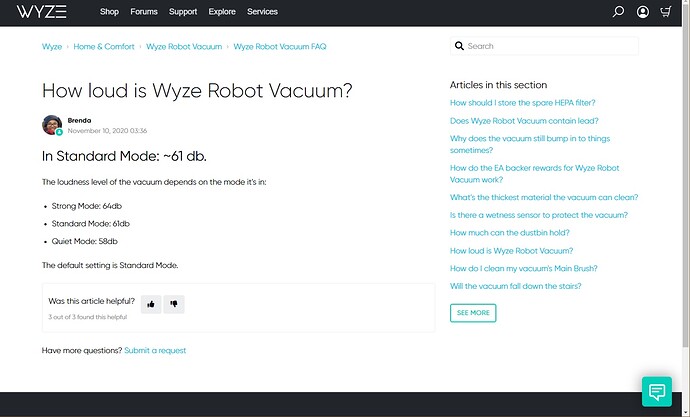Image resolution: width=690 pixels, height=417 pixels.
Task: Go to Wyze Robot Vacuum breadcrumb
Action: [x=184, y=47]
